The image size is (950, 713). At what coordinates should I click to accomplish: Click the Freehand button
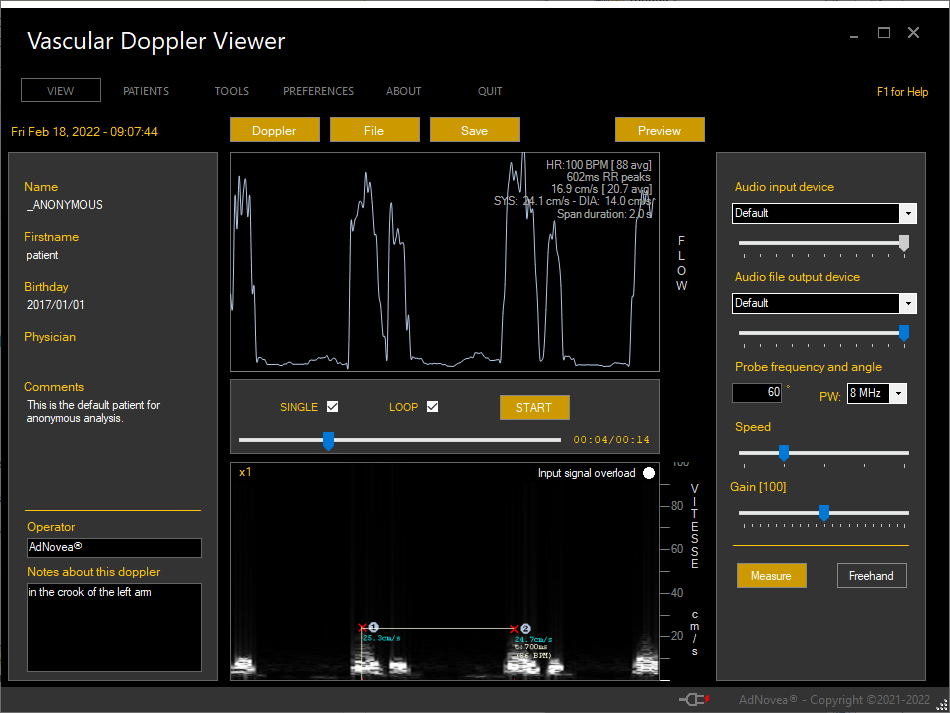pyautogui.click(x=871, y=575)
